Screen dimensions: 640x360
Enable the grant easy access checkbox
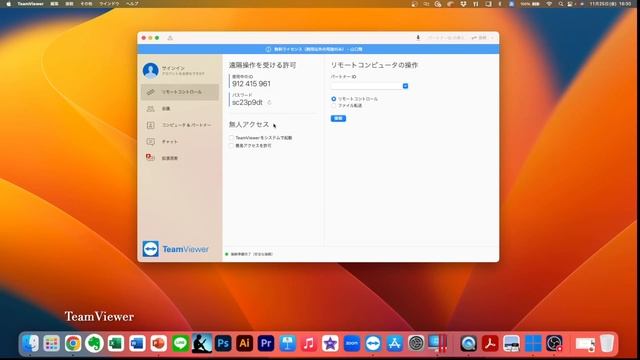(231, 146)
